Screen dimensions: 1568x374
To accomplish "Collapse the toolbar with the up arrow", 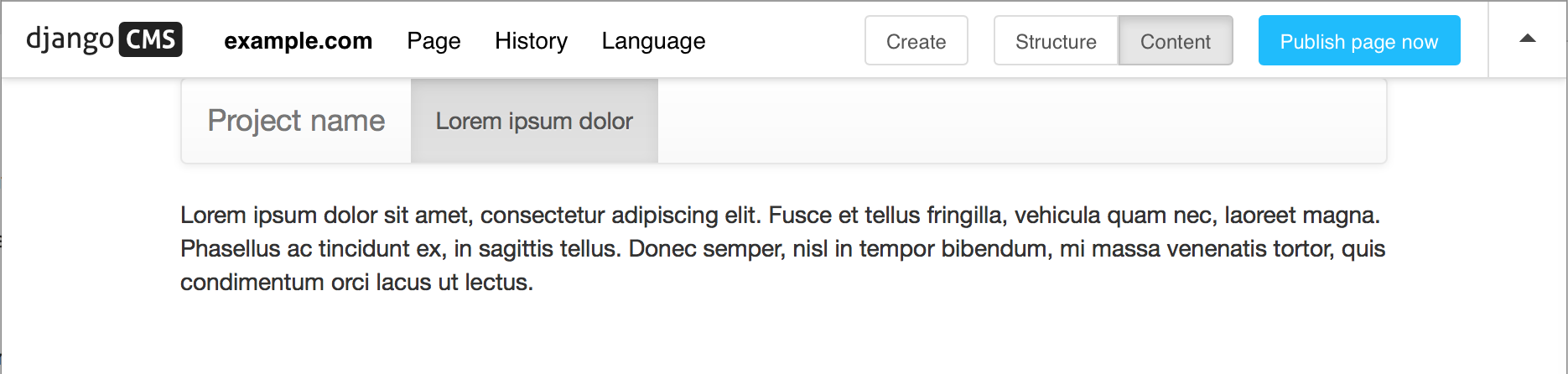I will [x=1527, y=39].
